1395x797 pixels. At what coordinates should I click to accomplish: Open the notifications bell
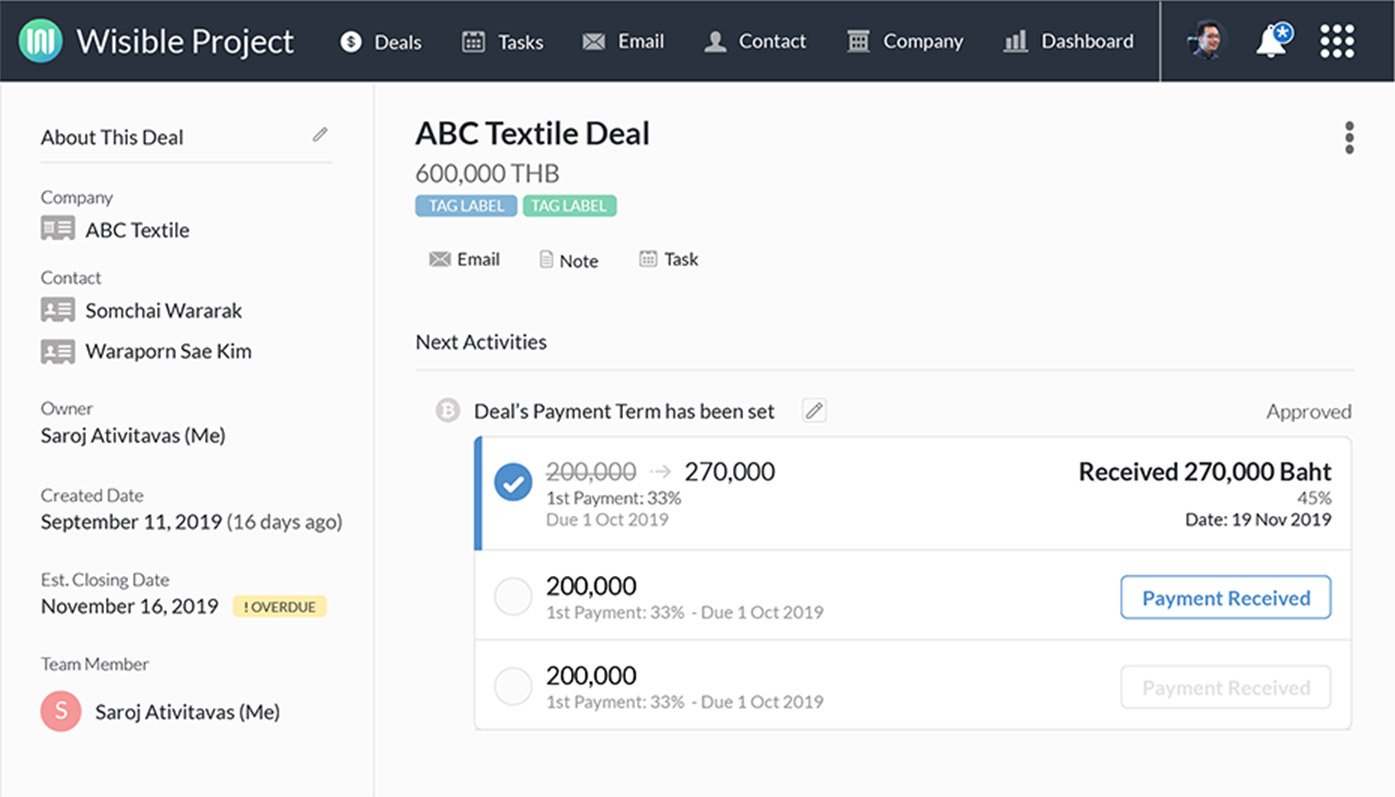(1273, 41)
